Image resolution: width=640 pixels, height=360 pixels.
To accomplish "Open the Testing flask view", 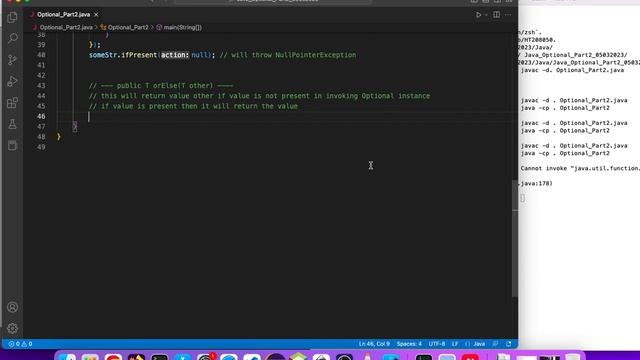I will 12,124.
